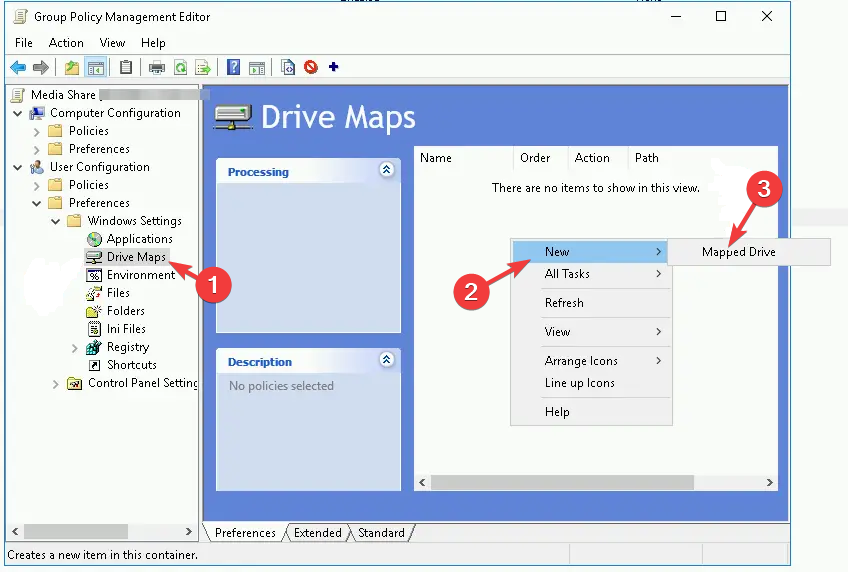Collapse the Processing panel with chevron
The image size is (848, 572).
[386, 170]
